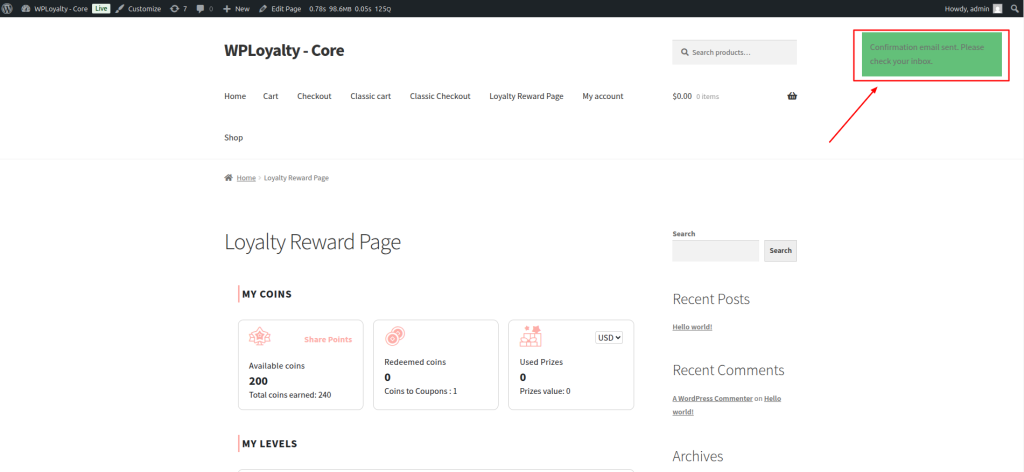Expand the Howdy, admin account menu
The image size is (1024, 472).
point(966,8)
